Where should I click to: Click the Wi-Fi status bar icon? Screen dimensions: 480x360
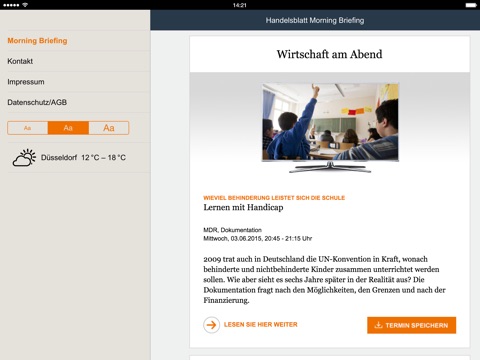[25, 5]
